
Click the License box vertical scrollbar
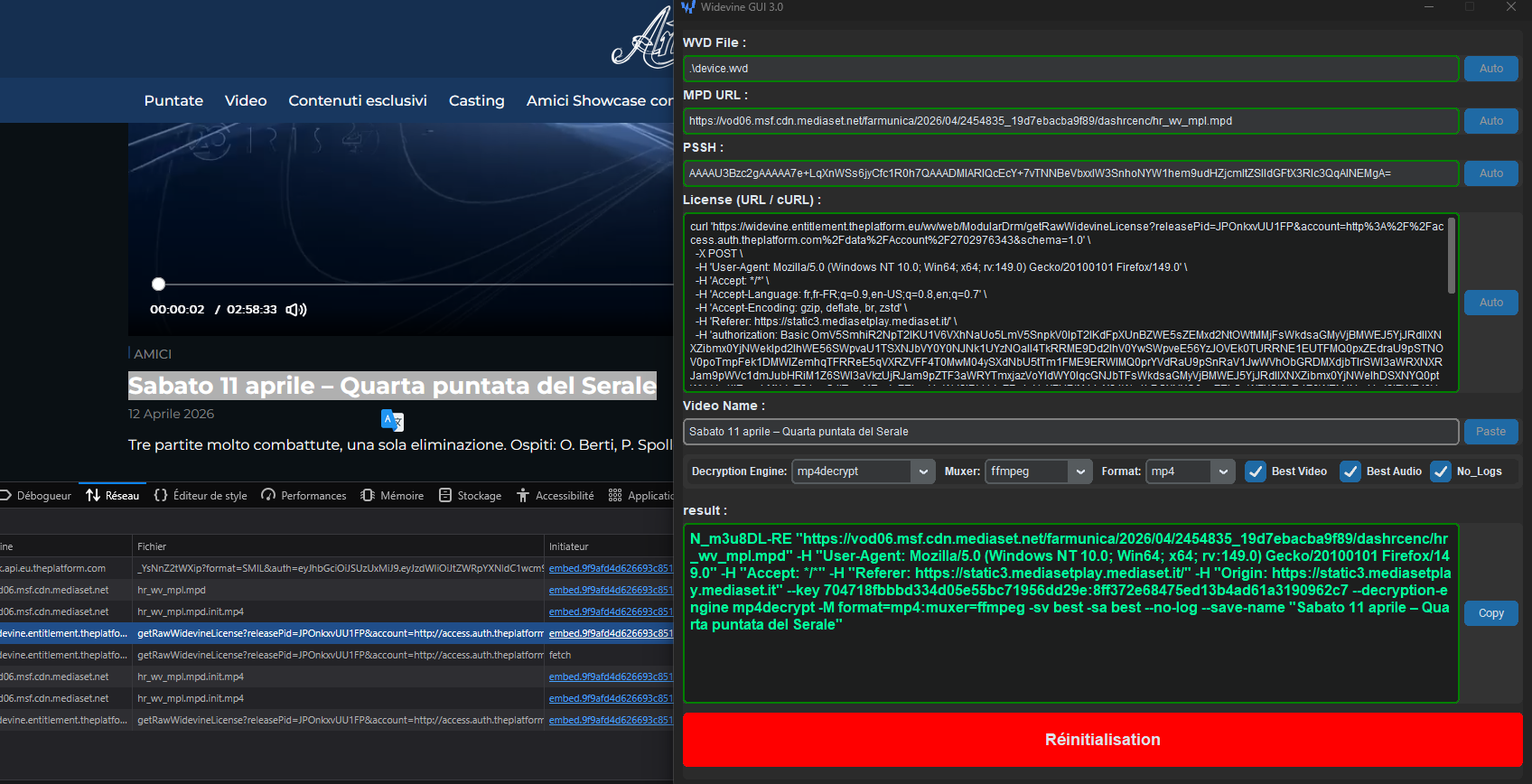pyautogui.click(x=1452, y=256)
